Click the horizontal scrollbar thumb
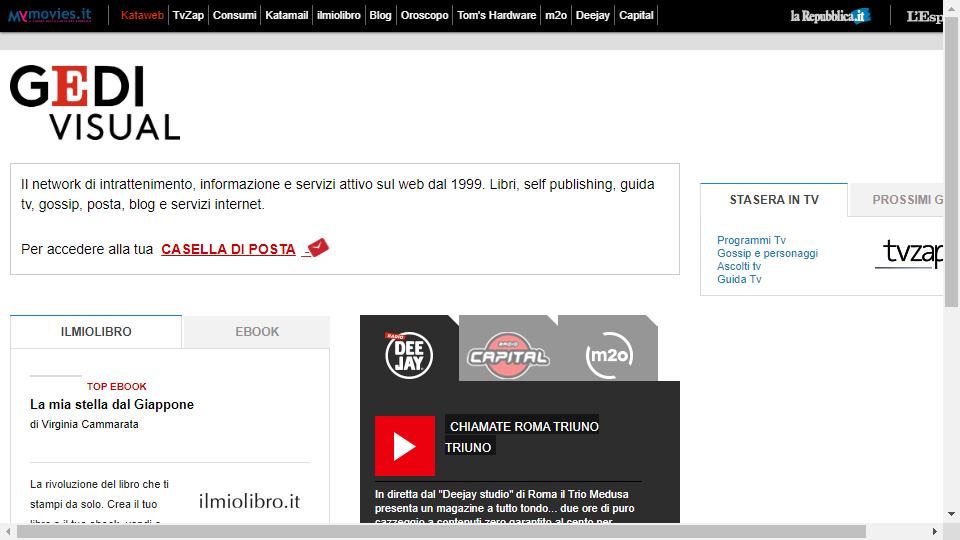The height and width of the screenshot is (540, 960). click(x=441, y=531)
